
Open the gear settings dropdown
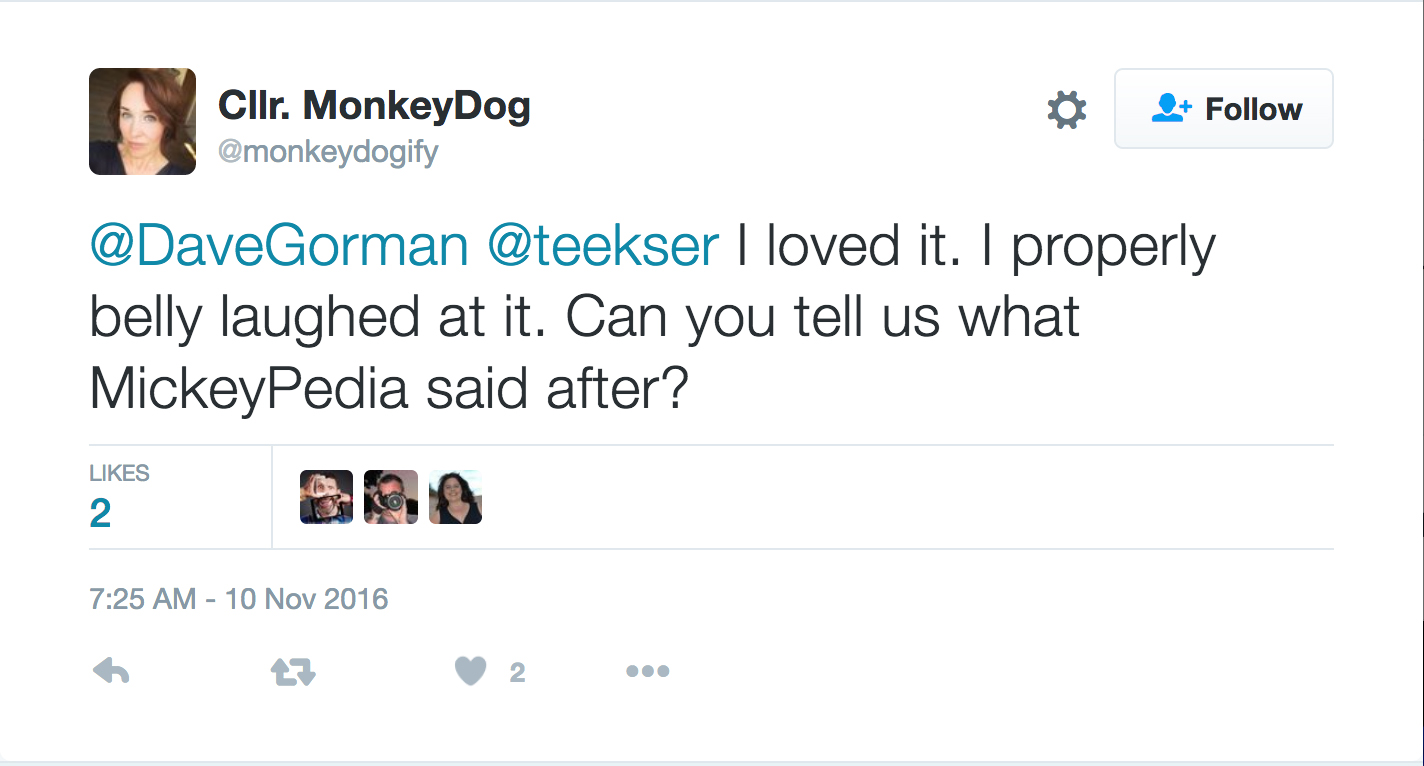[1066, 109]
